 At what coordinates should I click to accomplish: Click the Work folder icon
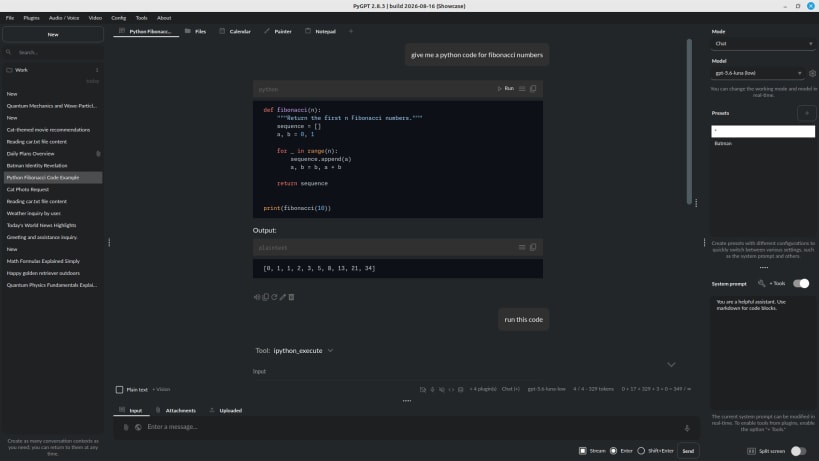pyautogui.click(x=9, y=70)
